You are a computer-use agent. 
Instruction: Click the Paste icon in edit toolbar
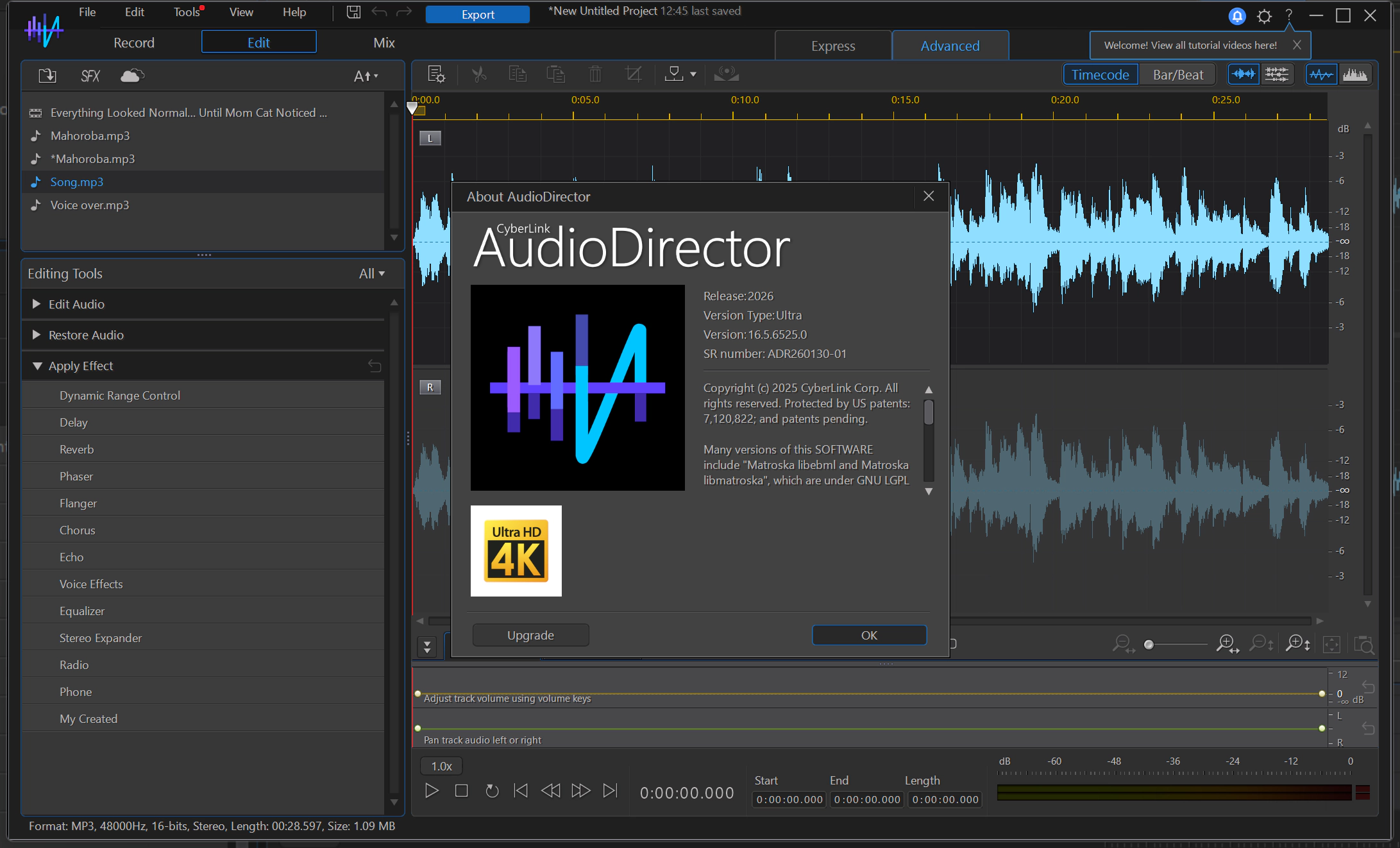555,74
